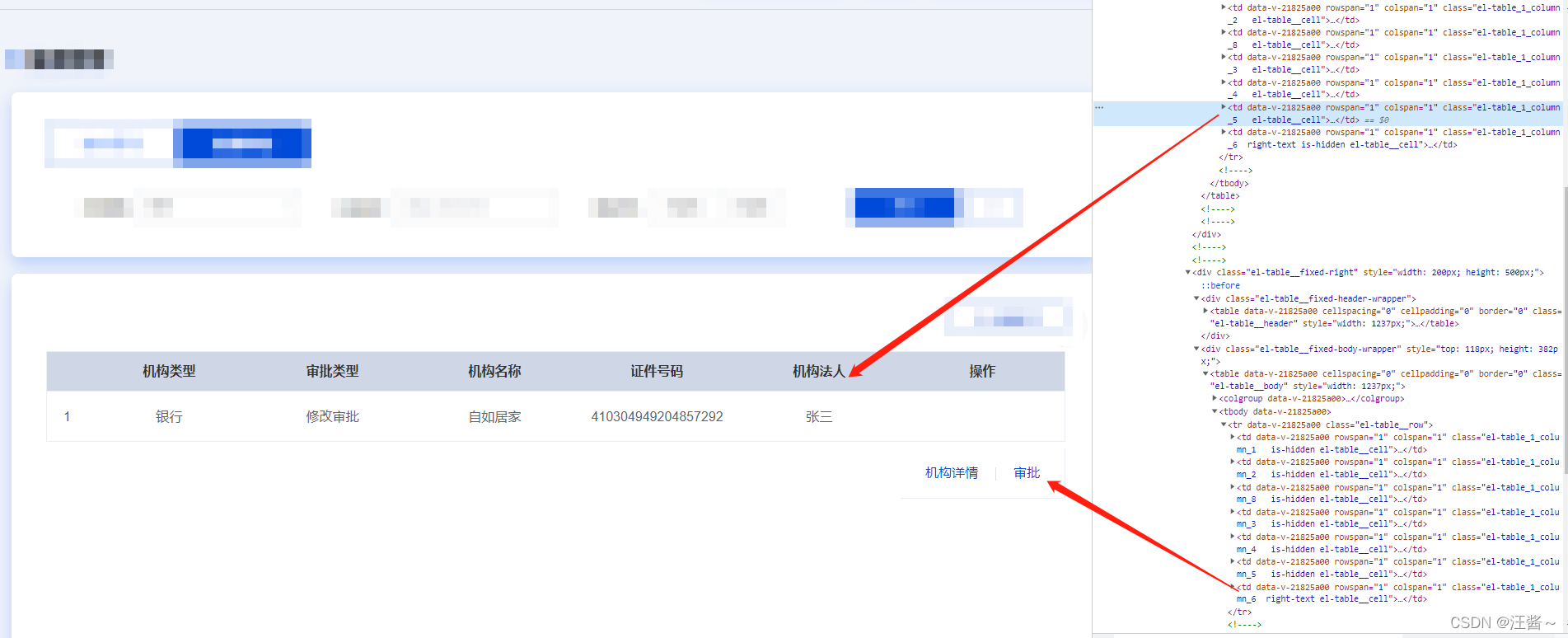Expand the non-hidden column_2 td node
1568x638 pixels.
click(x=1224, y=7)
